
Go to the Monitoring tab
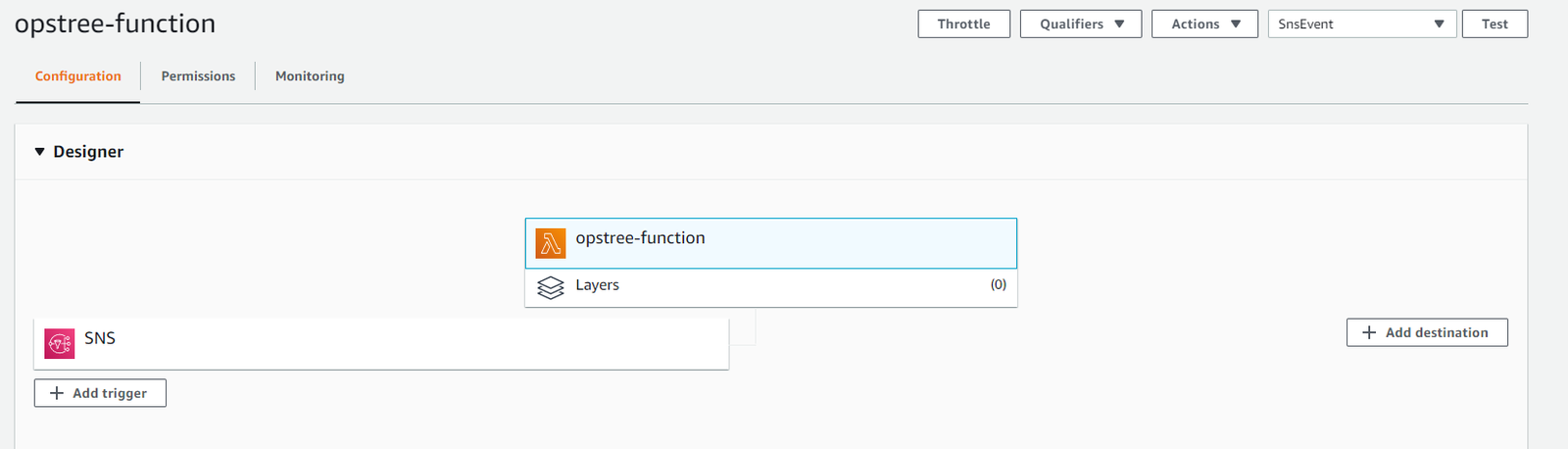pos(310,76)
